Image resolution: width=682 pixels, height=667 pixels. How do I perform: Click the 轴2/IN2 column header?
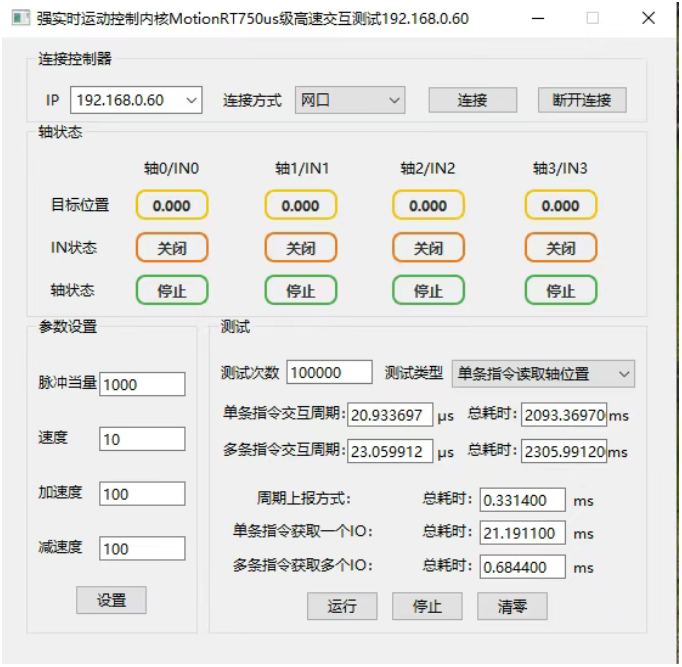tap(428, 168)
